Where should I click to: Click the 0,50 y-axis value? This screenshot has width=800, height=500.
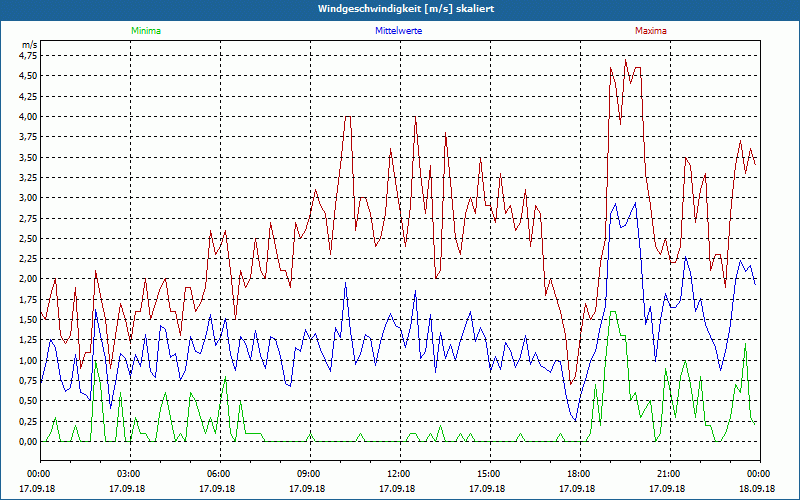[x=28, y=401]
